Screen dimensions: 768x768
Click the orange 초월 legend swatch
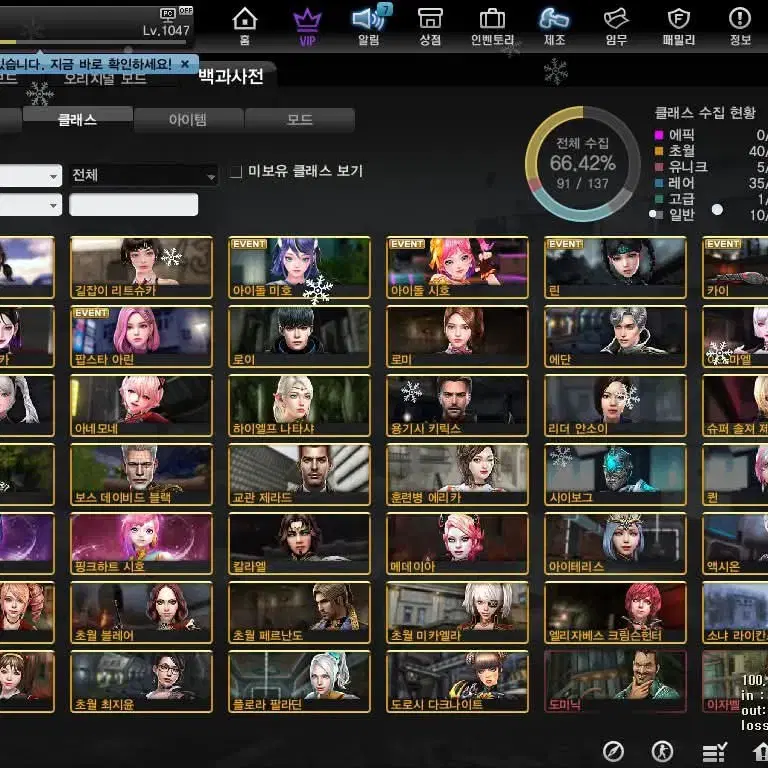click(x=659, y=151)
